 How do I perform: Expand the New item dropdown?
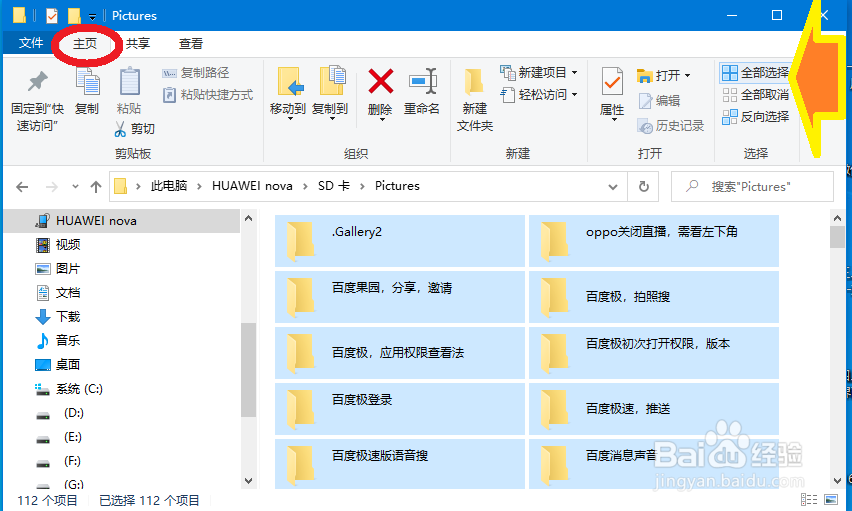click(x=574, y=72)
